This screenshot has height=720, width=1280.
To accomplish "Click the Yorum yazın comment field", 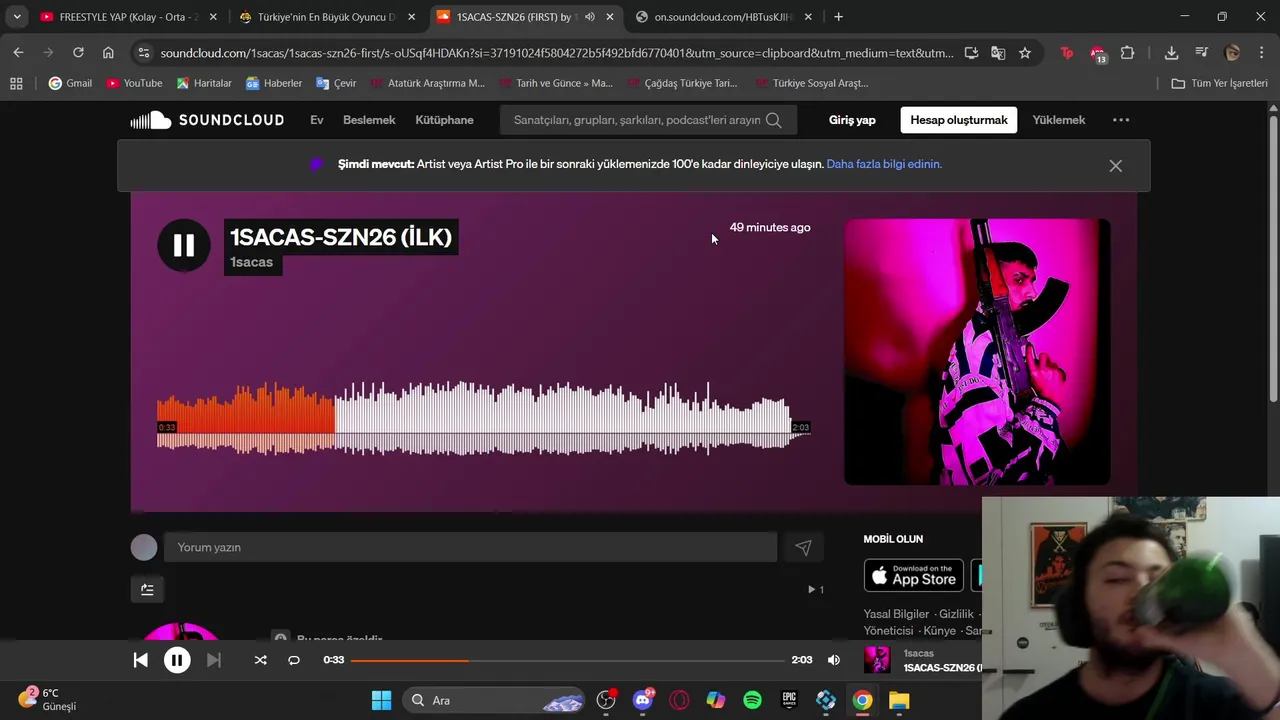I will 470,547.
